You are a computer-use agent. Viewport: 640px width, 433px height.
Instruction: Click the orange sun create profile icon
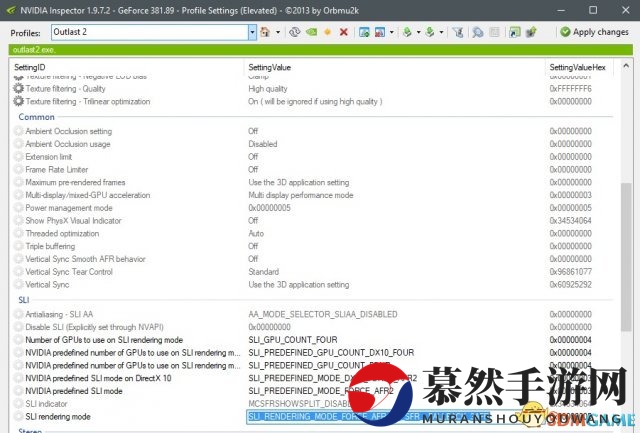pyautogui.click(x=327, y=32)
